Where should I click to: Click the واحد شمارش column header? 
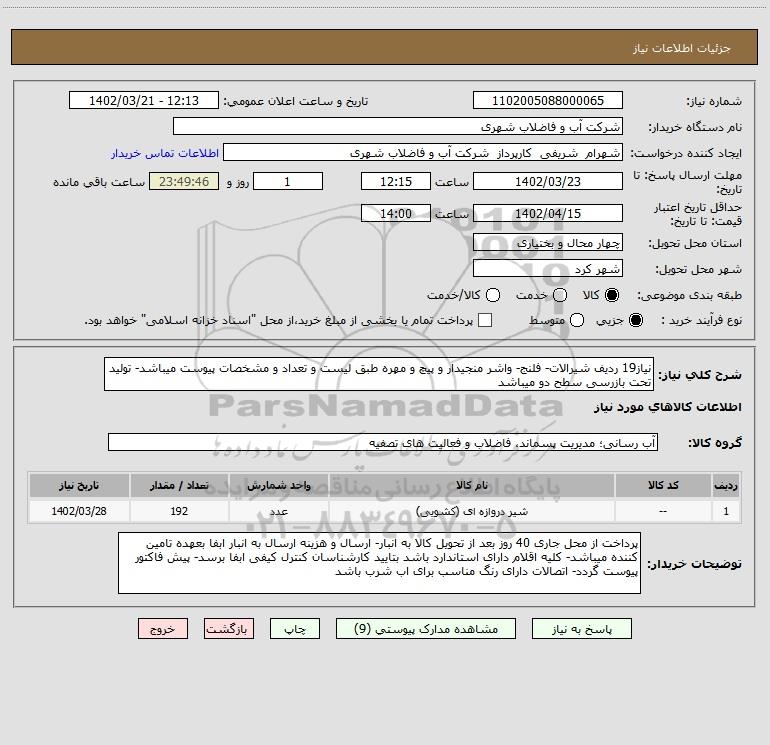[x=278, y=485]
